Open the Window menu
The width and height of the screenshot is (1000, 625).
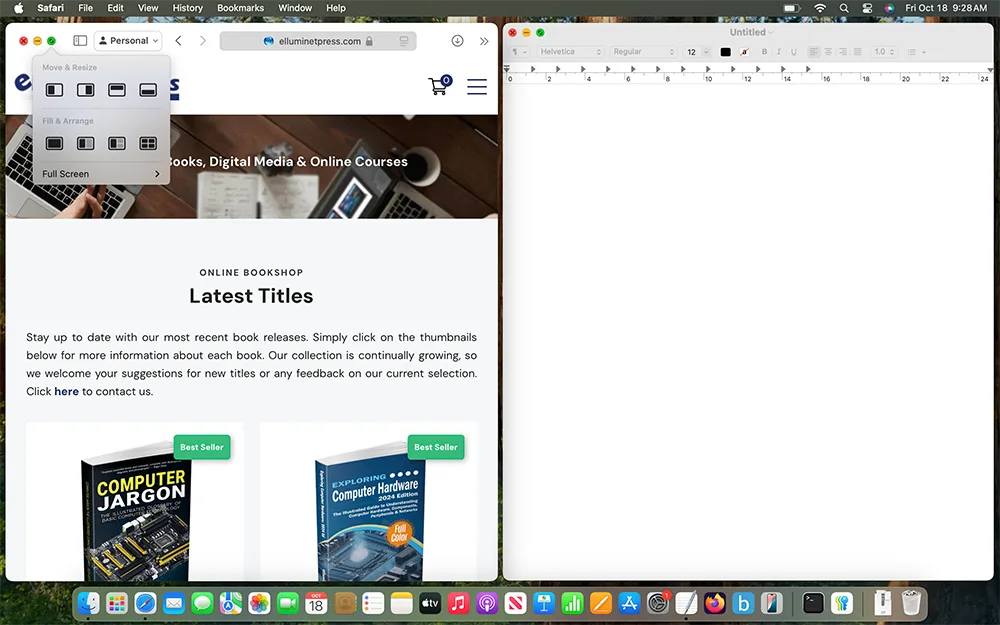pos(295,8)
